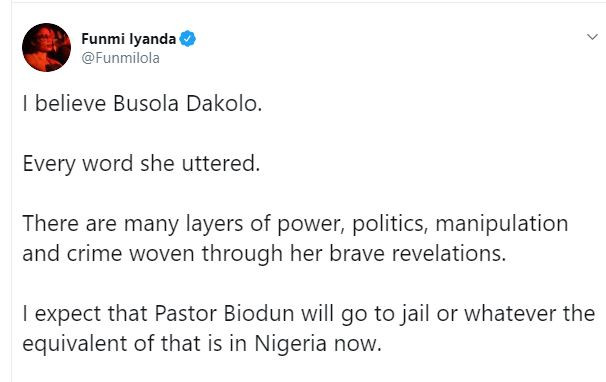The width and height of the screenshot is (606, 382).
Task: Click the Funmi Iyanda display name
Action: [x=128, y=39]
